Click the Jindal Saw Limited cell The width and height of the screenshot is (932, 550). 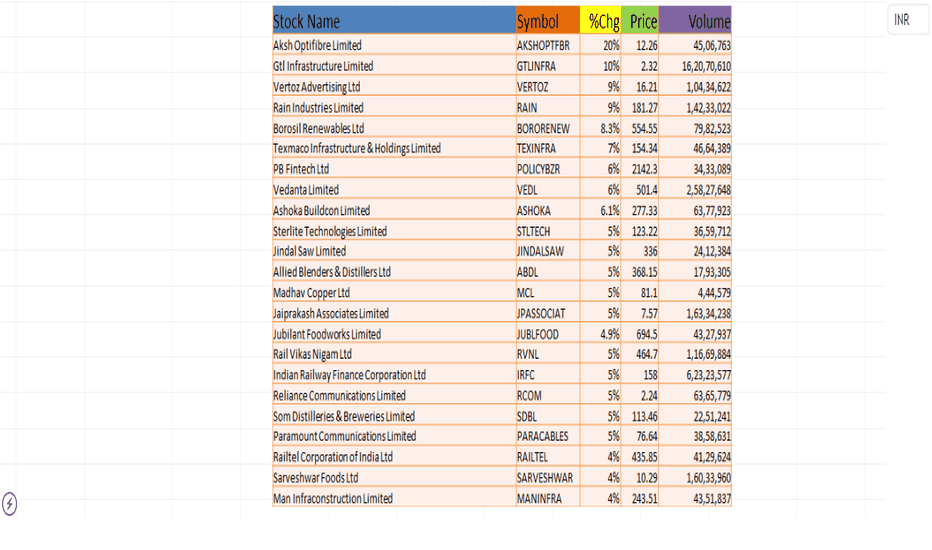coord(394,251)
